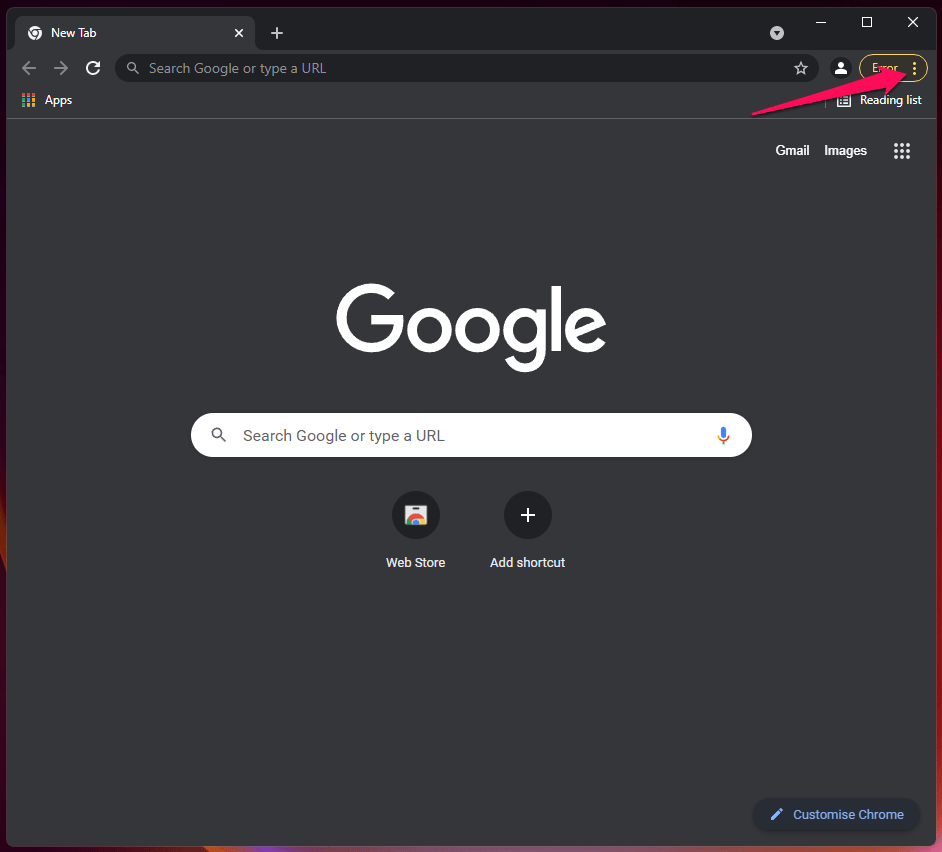Open Apps from the bookmarks bar

(47, 100)
